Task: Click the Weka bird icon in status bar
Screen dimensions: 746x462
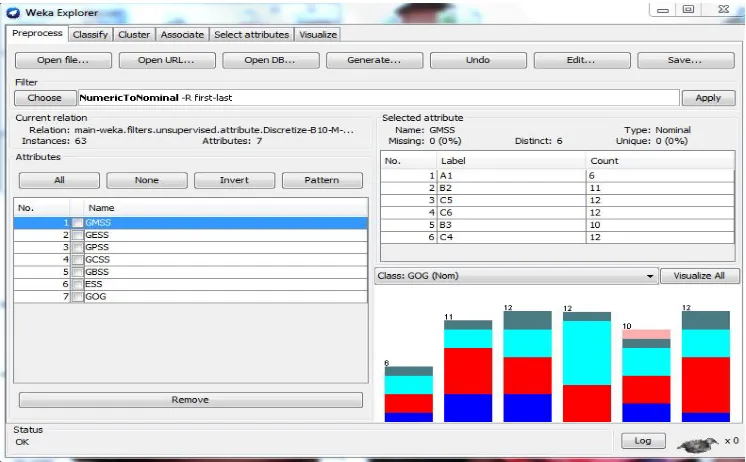Action: pos(697,444)
